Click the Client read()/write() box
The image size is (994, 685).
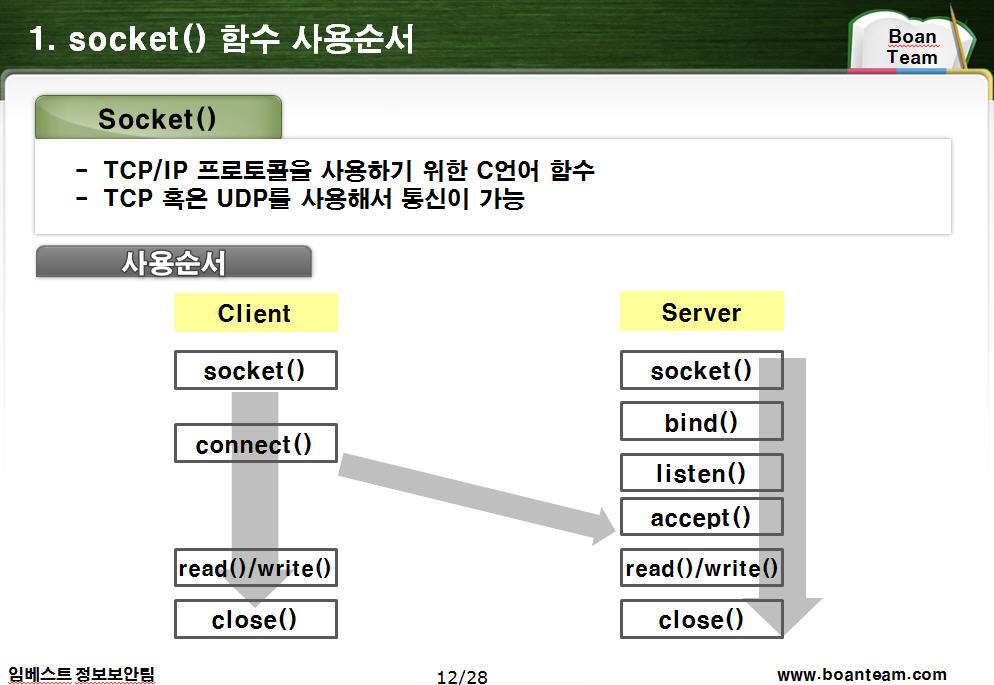pyautogui.click(x=255, y=568)
